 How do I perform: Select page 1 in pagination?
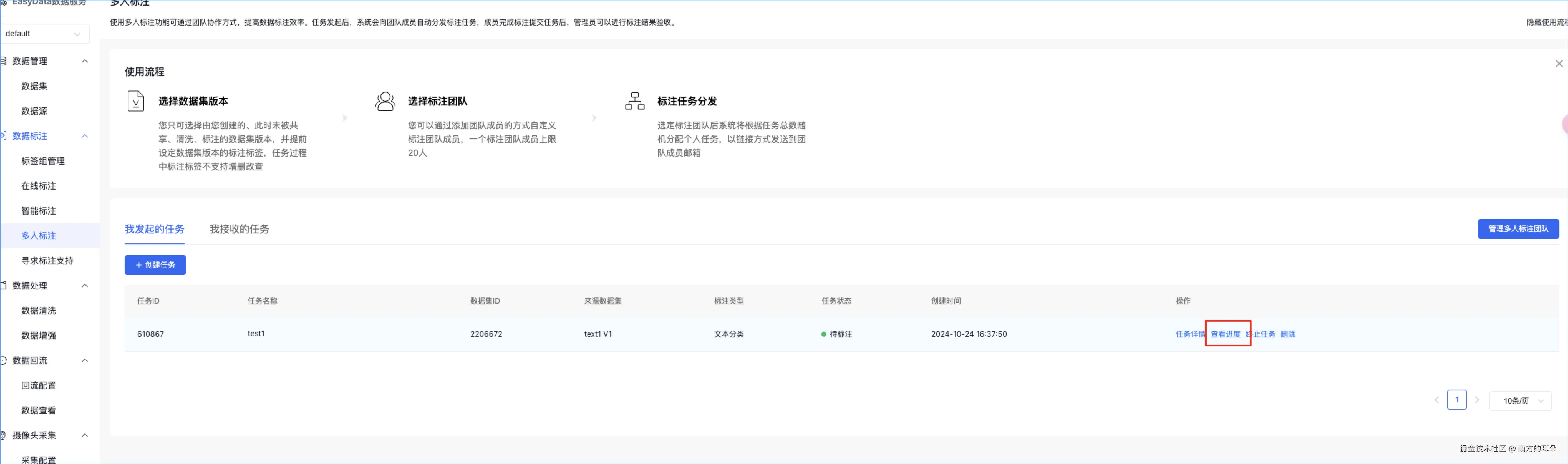click(x=1456, y=400)
